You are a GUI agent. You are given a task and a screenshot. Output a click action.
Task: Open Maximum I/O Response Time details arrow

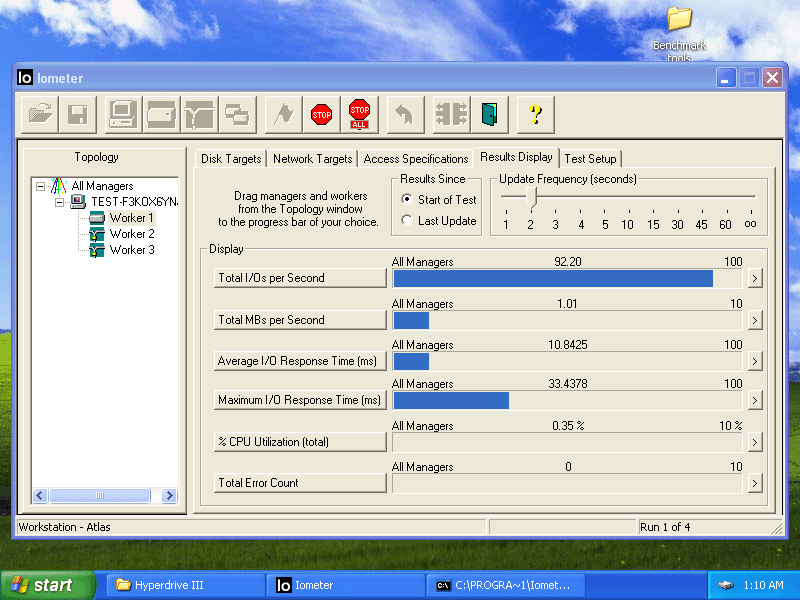[755, 401]
